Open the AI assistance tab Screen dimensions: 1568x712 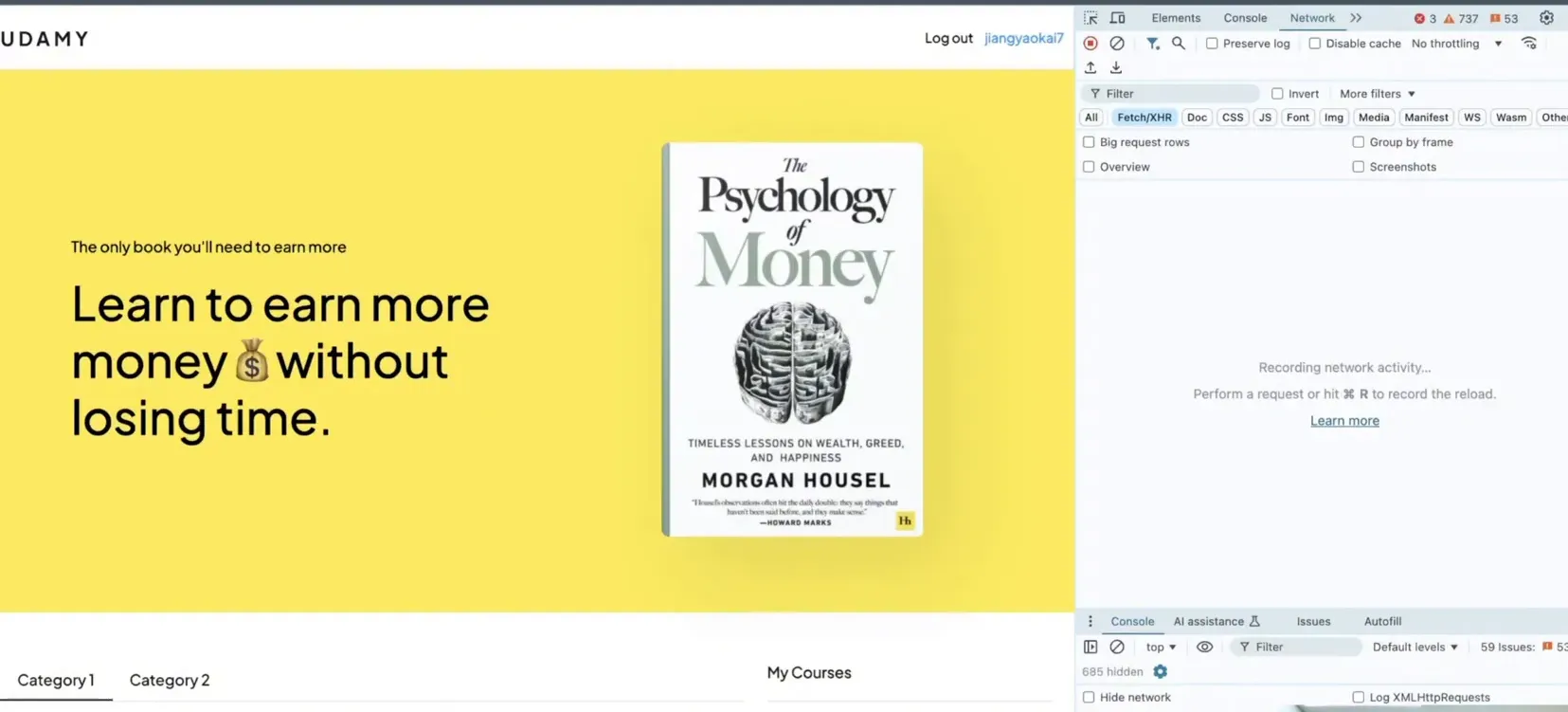click(x=1217, y=621)
